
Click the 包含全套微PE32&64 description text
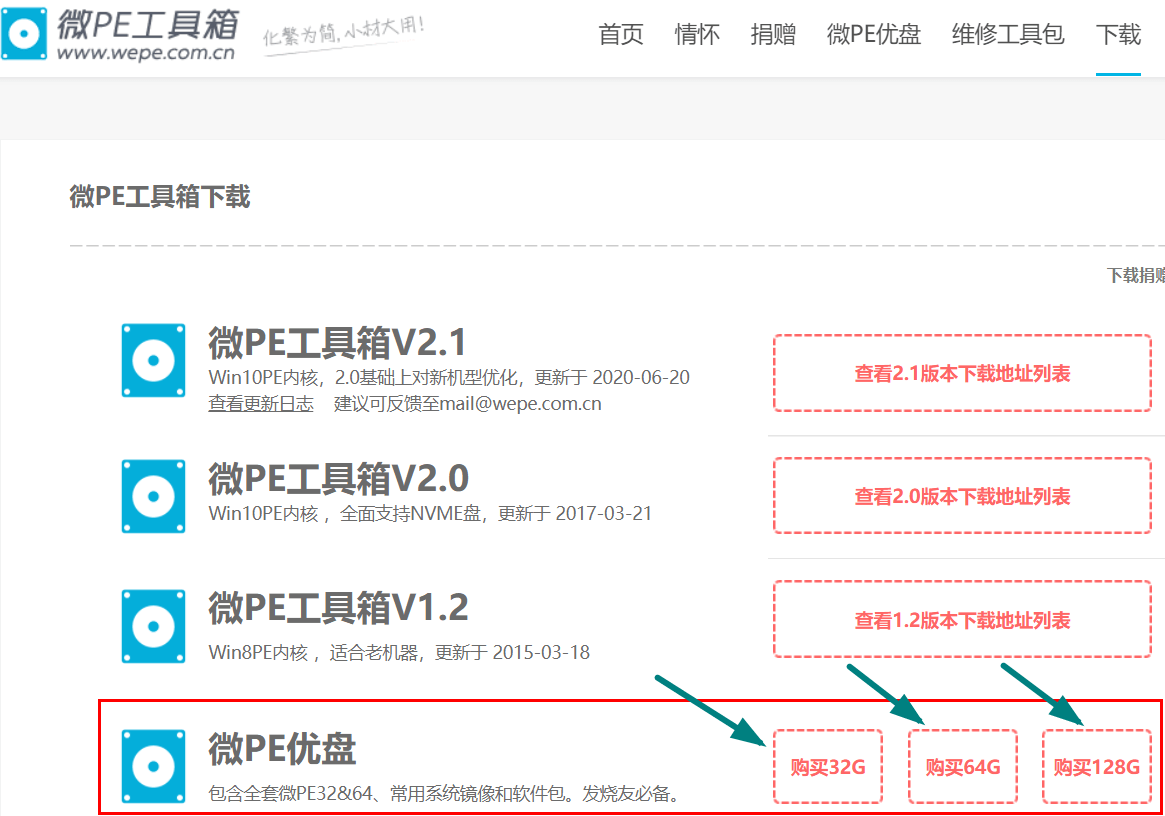point(444,793)
